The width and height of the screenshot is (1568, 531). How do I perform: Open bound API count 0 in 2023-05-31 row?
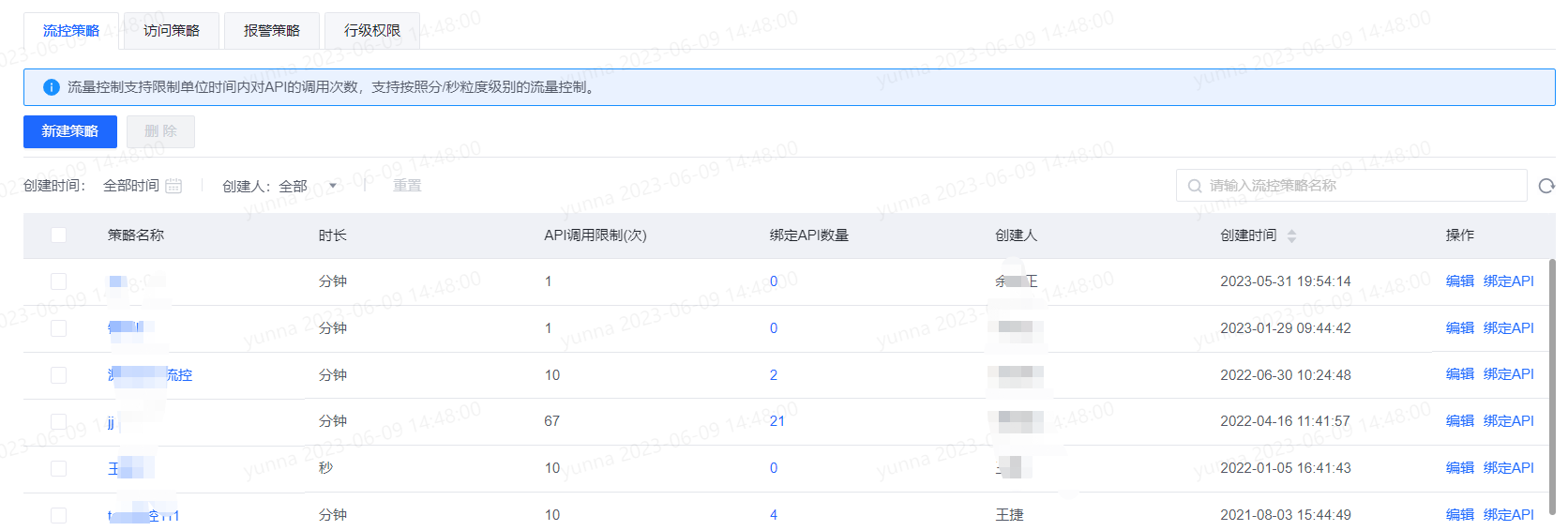[x=774, y=281]
